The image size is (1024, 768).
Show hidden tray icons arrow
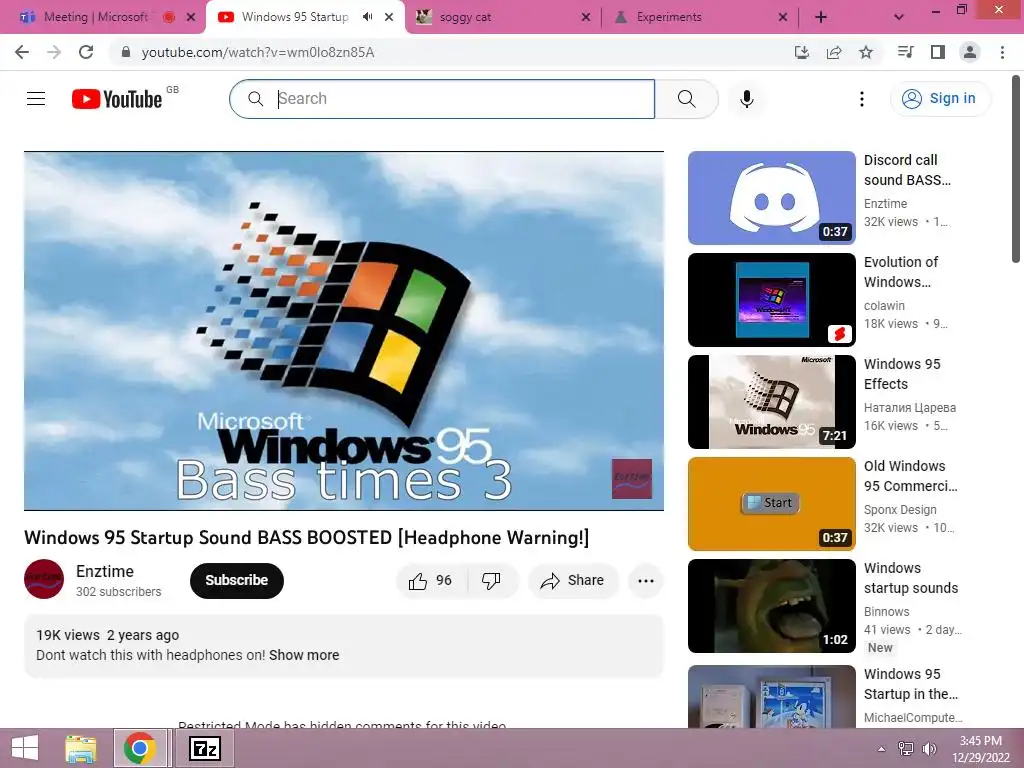881,748
